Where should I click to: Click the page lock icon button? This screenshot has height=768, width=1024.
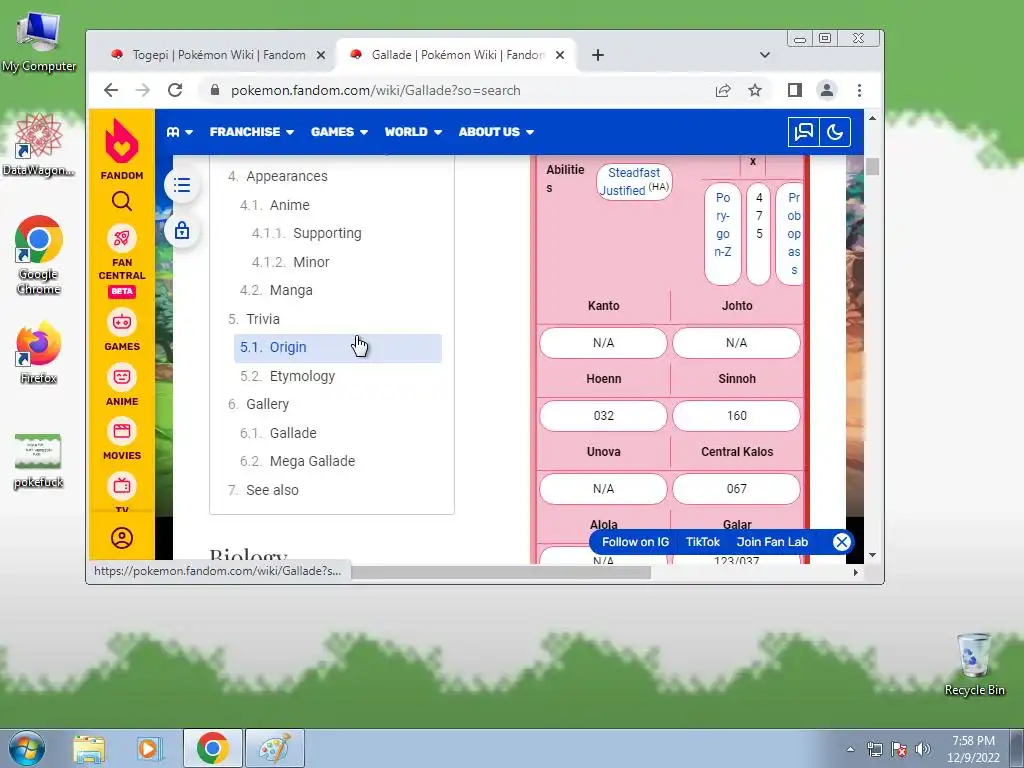[x=182, y=231]
